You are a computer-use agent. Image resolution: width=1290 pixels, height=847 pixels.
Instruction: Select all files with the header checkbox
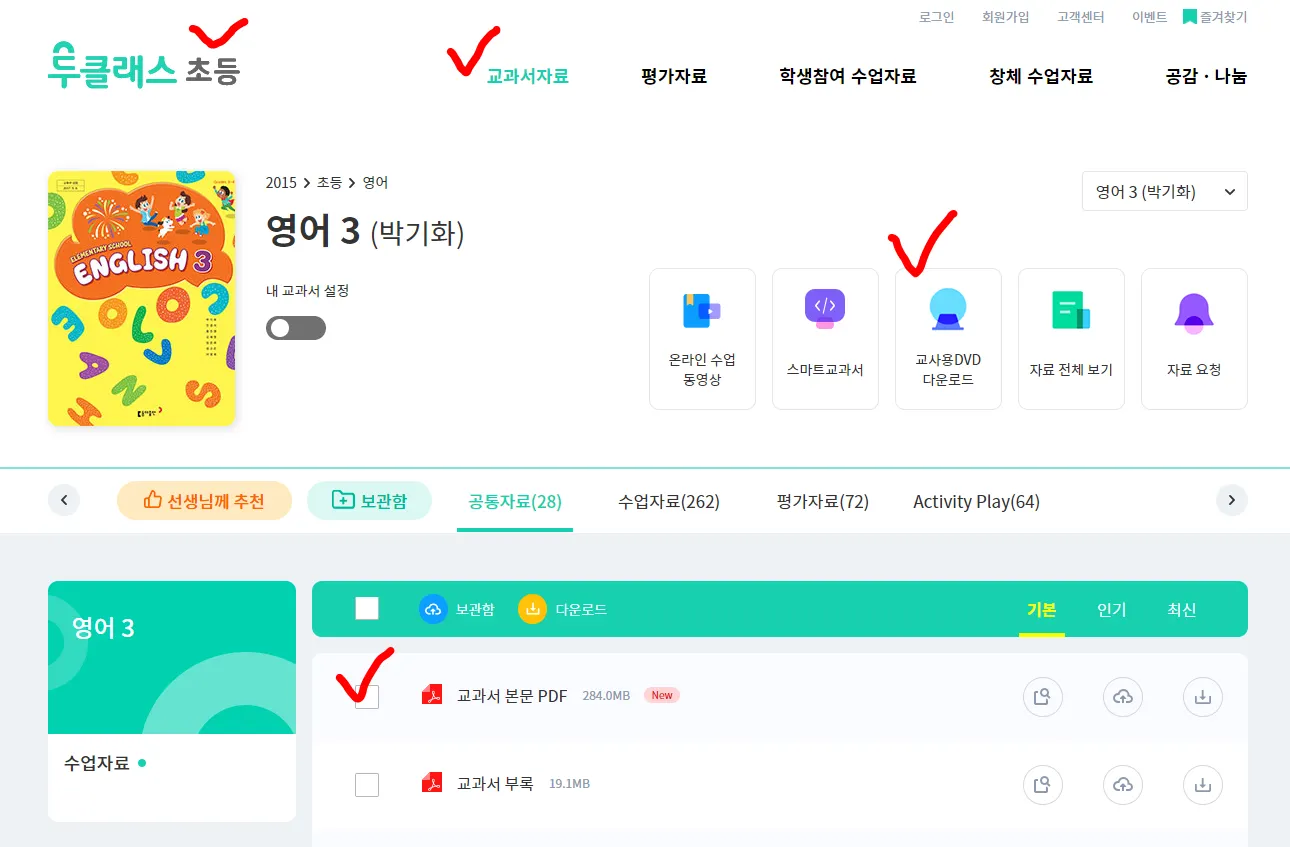point(366,607)
